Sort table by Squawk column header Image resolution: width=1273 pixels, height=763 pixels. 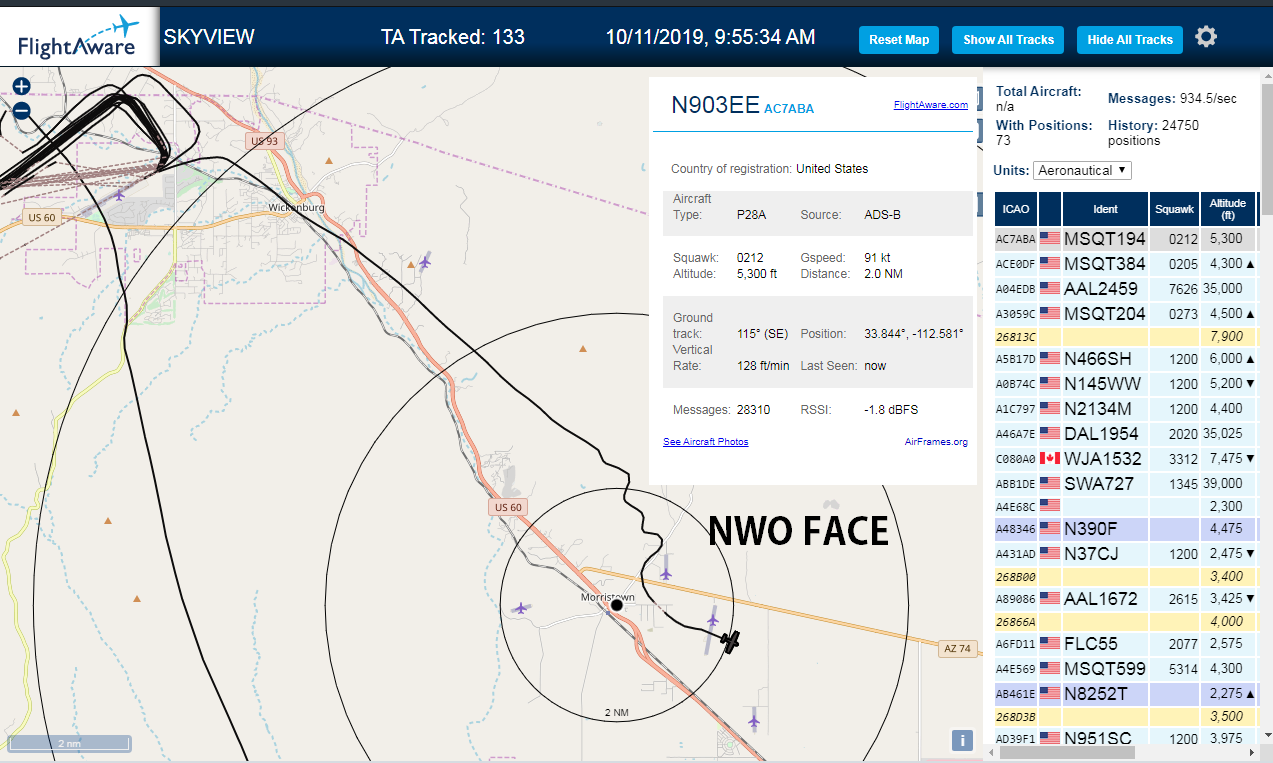click(1174, 209)
